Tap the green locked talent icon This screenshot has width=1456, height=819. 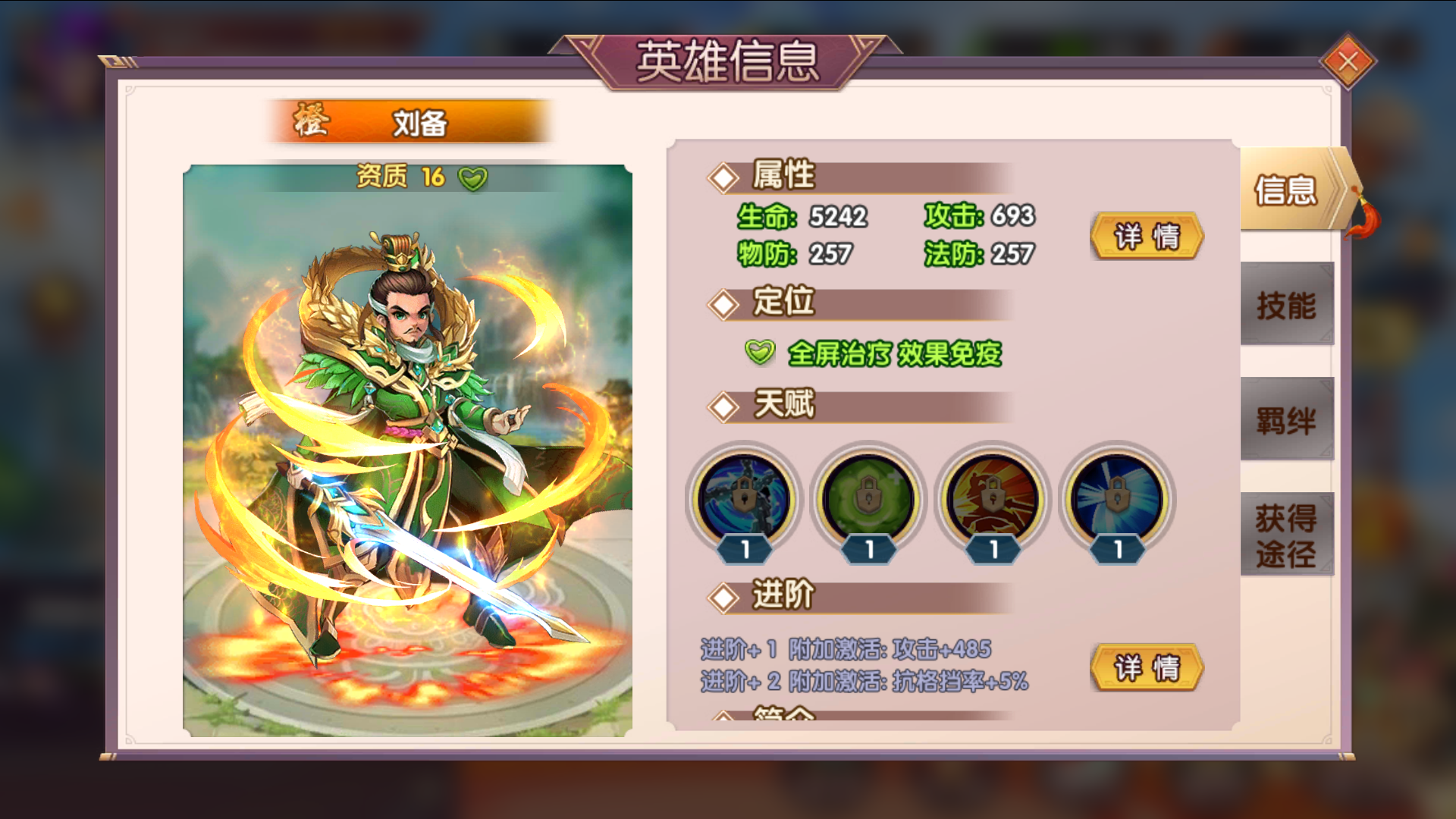click(x=868, y=500)
